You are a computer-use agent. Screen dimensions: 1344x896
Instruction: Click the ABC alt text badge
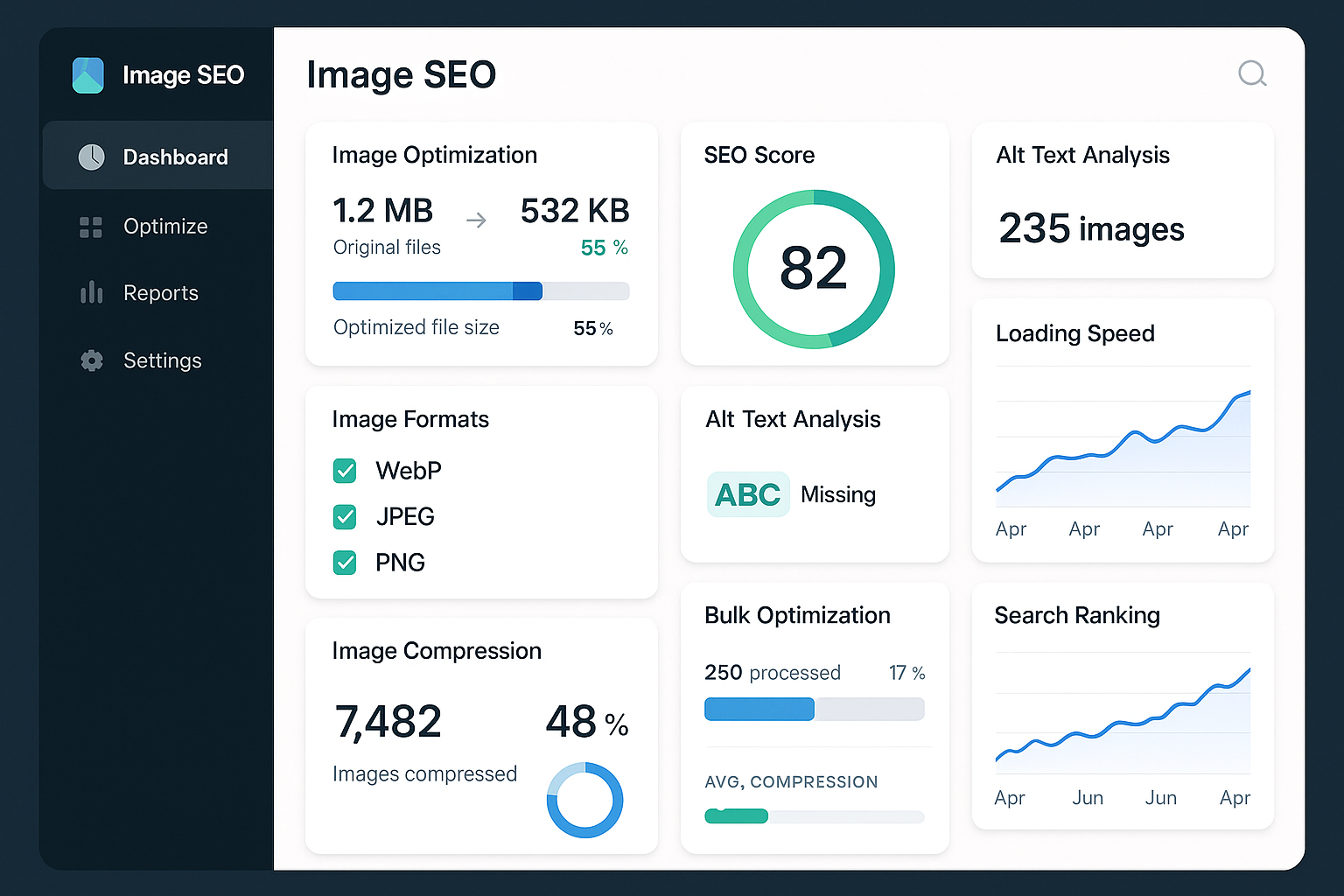click(x=747, y=494)
